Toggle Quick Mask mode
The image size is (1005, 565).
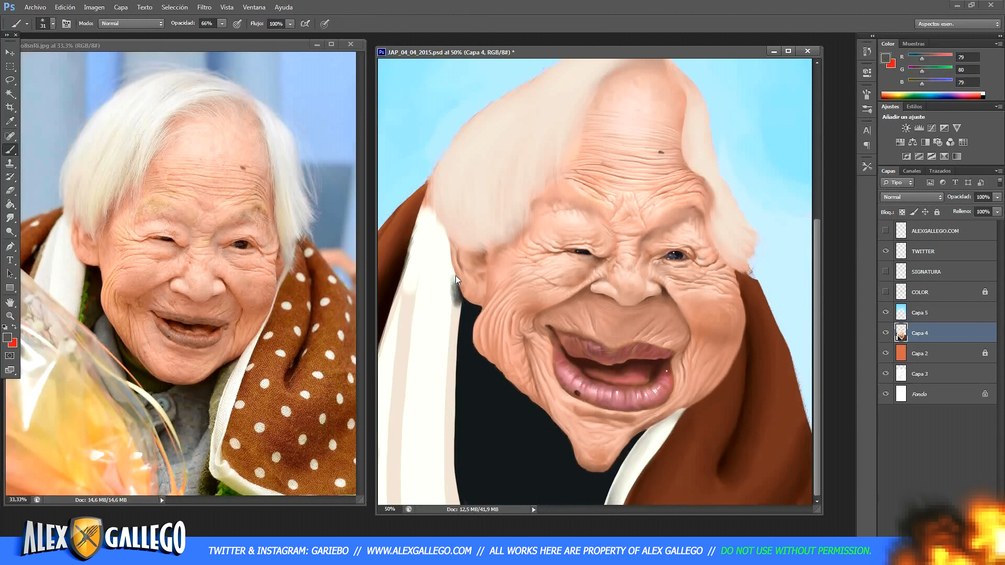tap(10, 356)
